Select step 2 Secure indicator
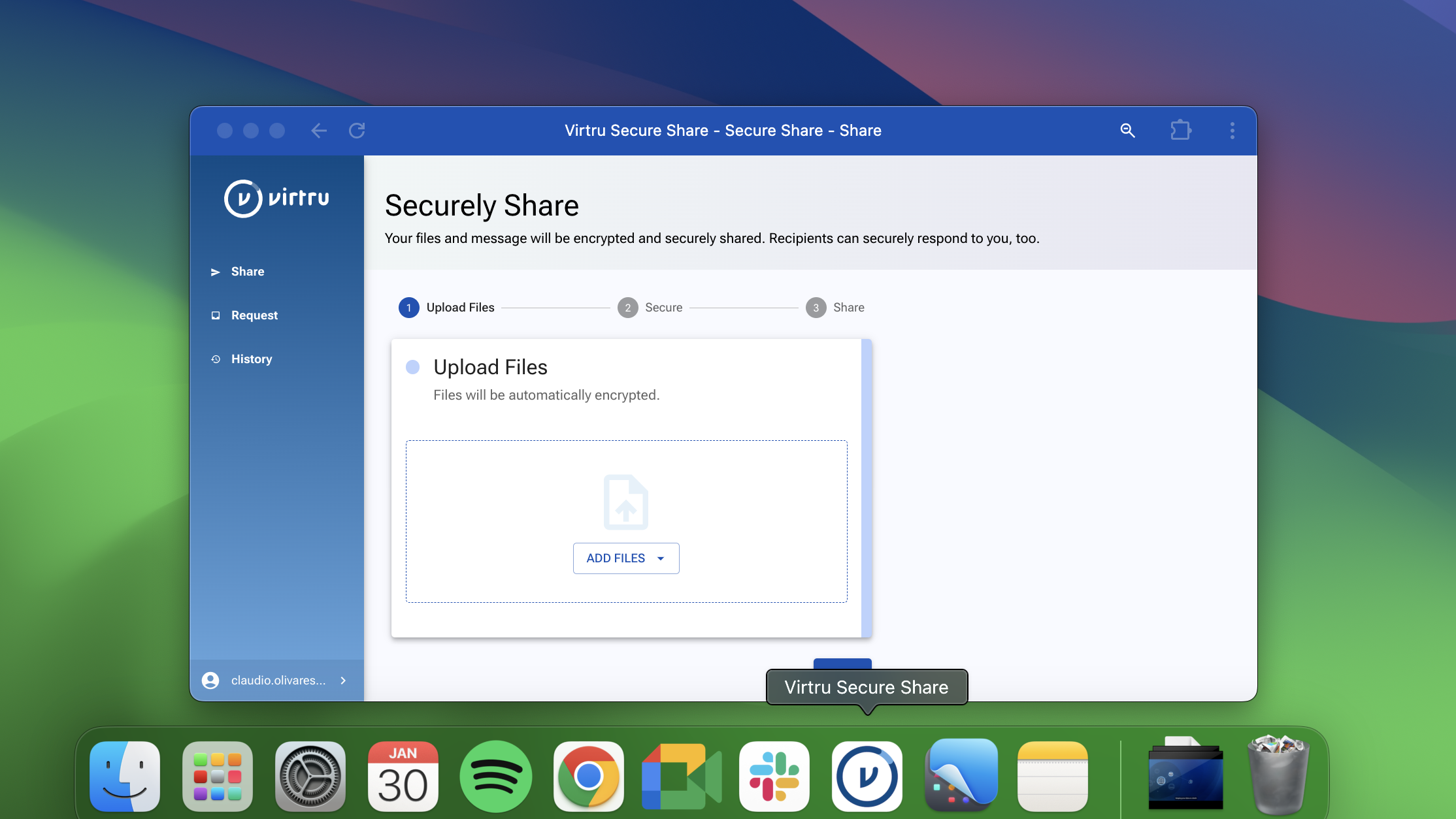Image resolution: width=1456 pixels, height=819 pixels. pos(627,307)
